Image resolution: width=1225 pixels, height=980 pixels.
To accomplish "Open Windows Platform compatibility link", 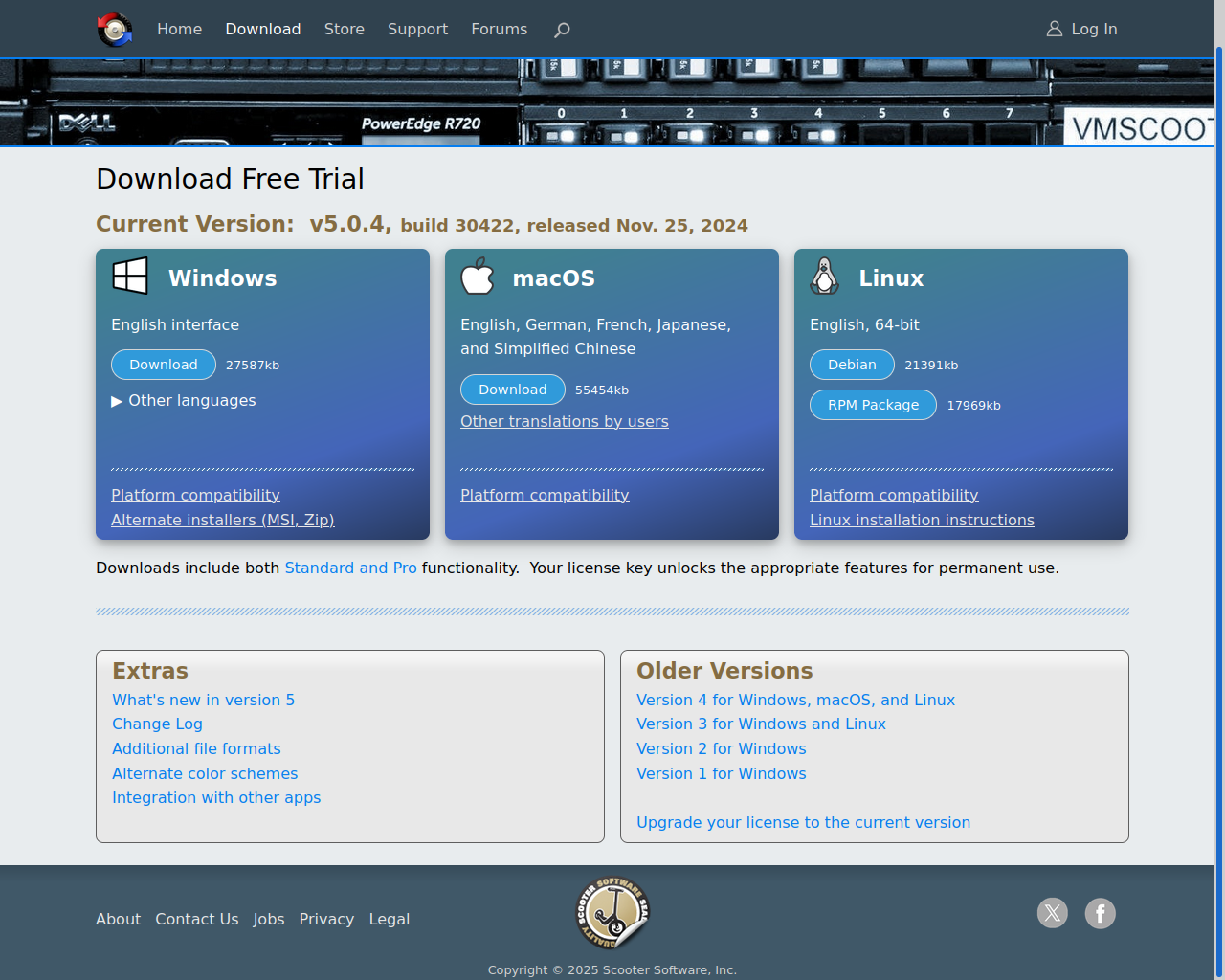I will [x=195, y=495].
